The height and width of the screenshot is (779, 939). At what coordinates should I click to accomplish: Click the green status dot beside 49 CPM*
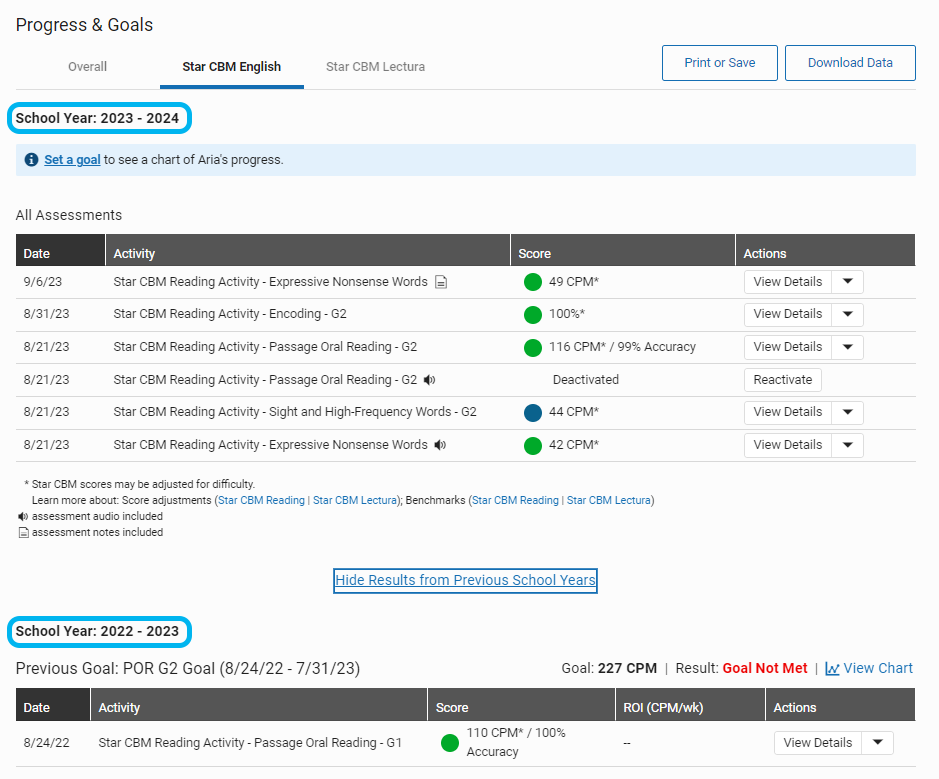pos(532,282)
